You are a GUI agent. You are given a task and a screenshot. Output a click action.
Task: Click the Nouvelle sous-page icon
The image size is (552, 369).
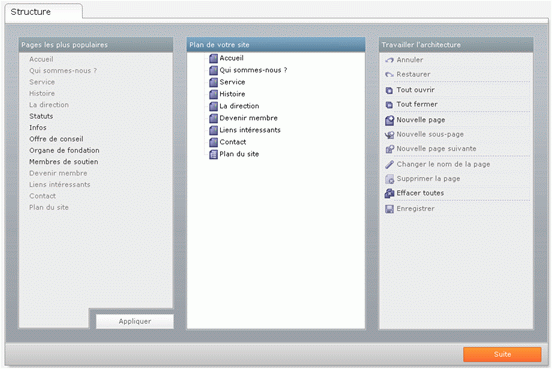click(389, 135)
